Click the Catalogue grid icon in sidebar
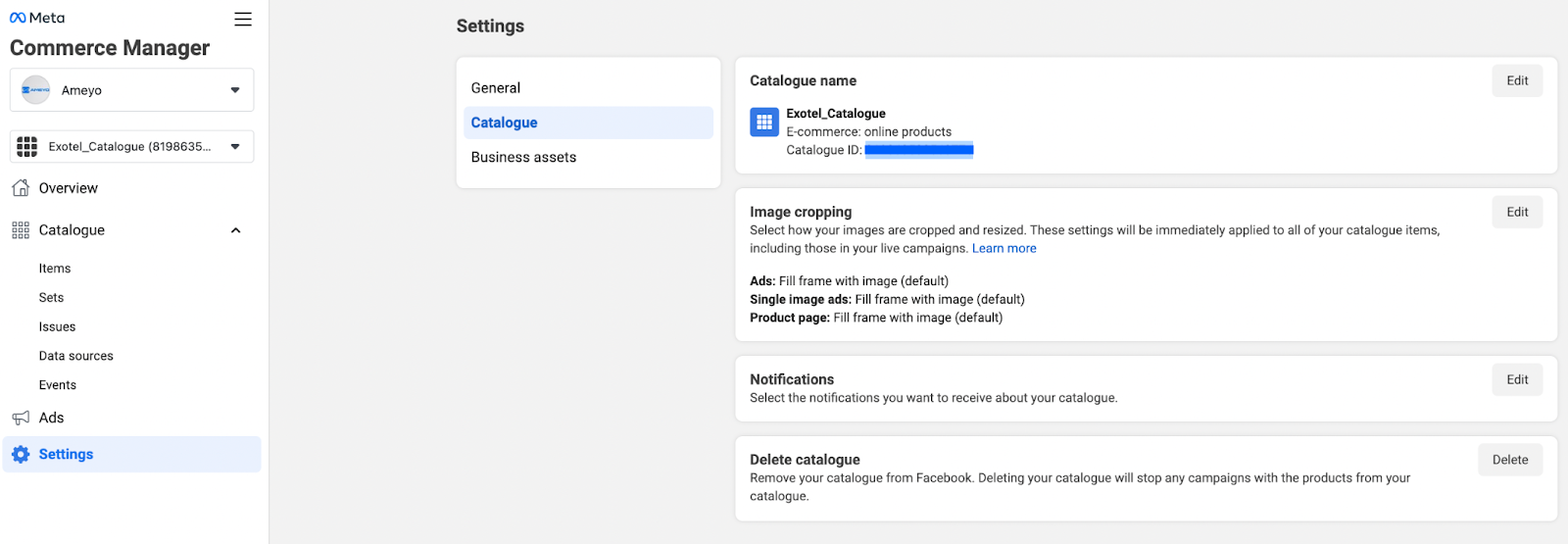Image resolution: width=1568 pixels, height=544 pixels. point(21,230)
